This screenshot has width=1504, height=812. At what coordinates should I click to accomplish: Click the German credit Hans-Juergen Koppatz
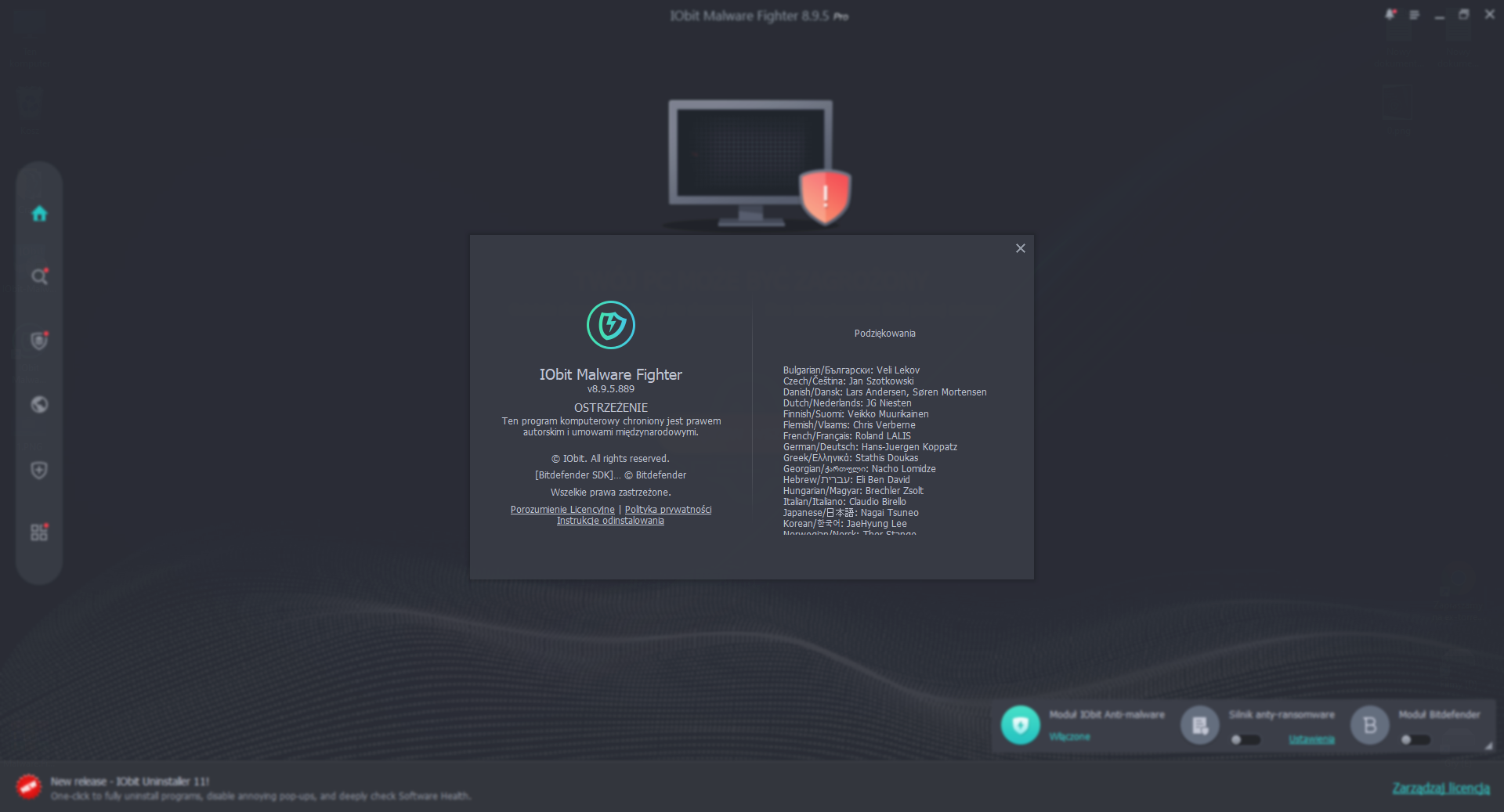tap(870, 447)
